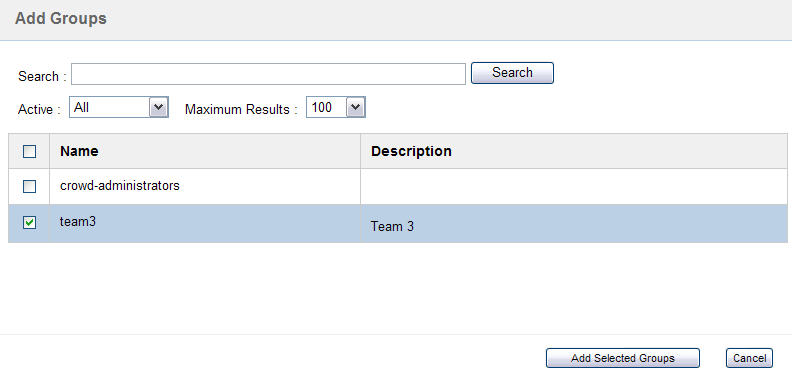Click the Add Groups dialog title
Image resolution: width=792 pixels, height=377 pixels.
point(61,19)
